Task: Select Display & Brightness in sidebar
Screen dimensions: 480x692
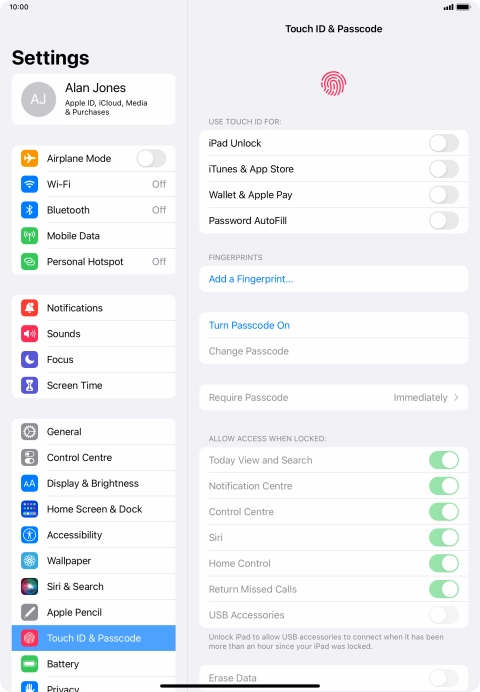Action: pyautogui.click(x=94, y=483)
